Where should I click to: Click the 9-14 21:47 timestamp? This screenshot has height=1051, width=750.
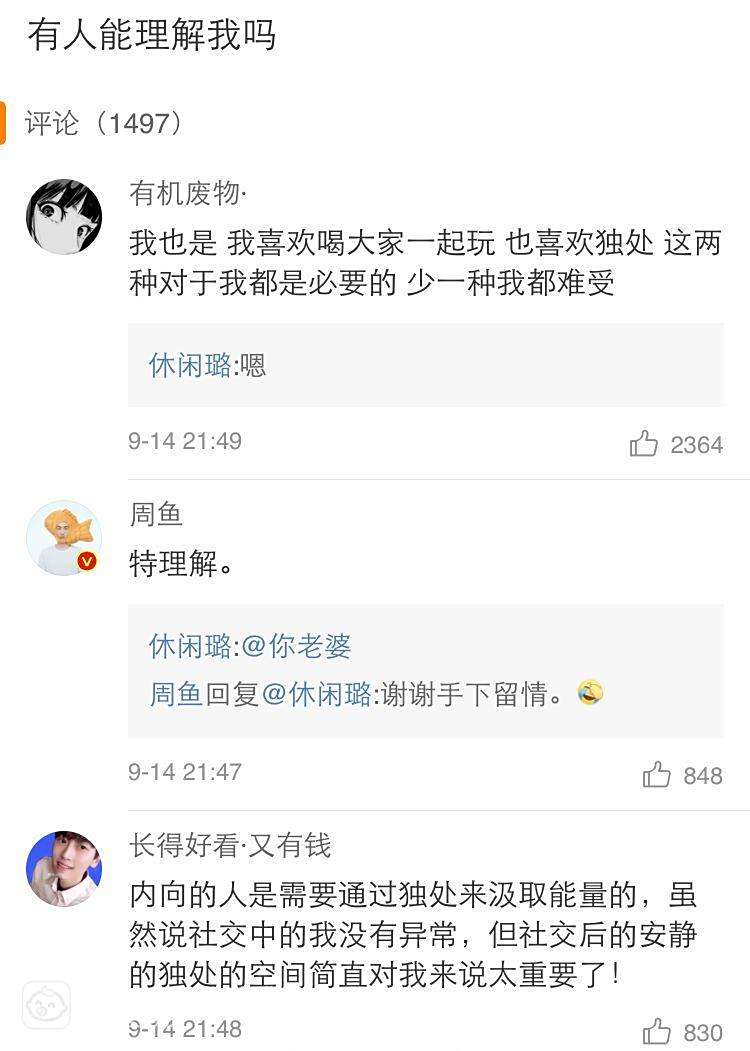(185, 772)
